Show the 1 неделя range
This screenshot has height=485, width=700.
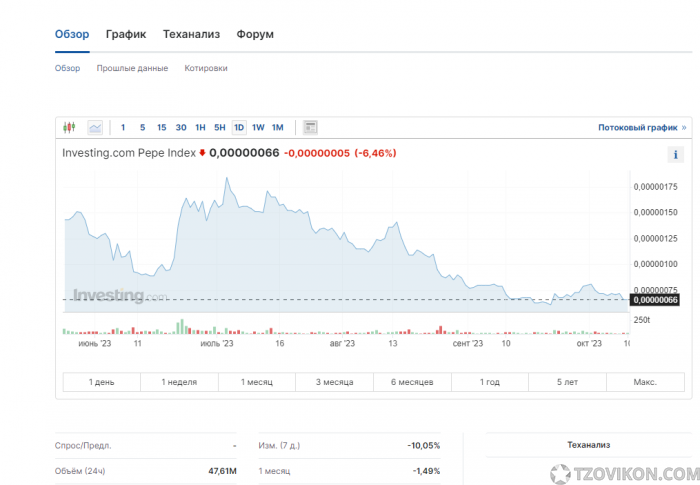179,382
